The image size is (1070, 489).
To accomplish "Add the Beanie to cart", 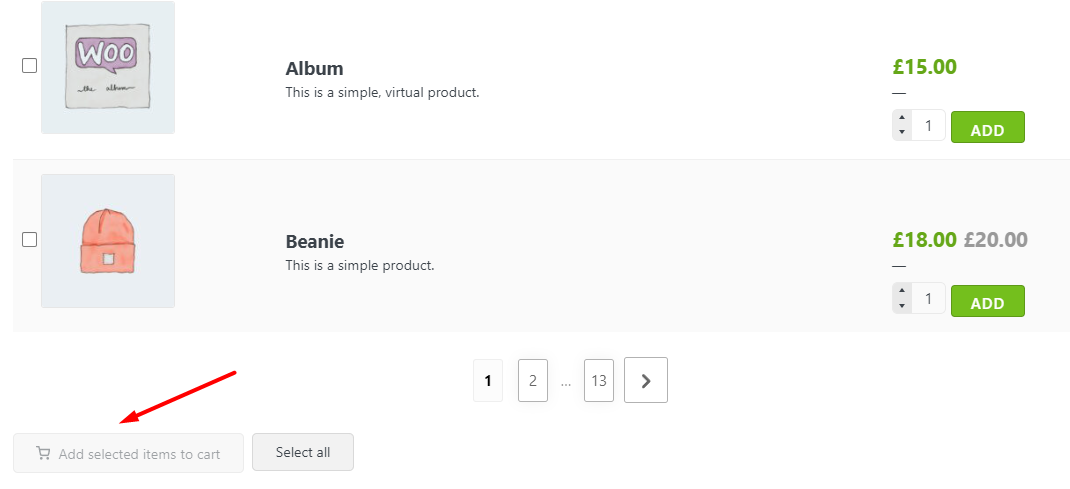I will coord(987,300).
